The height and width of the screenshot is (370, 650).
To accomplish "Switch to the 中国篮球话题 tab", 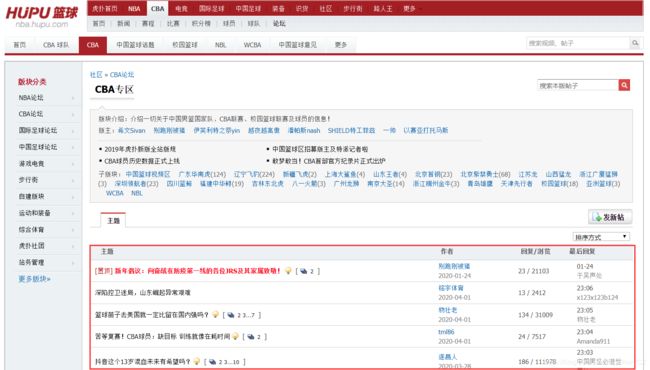I will point(135,45).
